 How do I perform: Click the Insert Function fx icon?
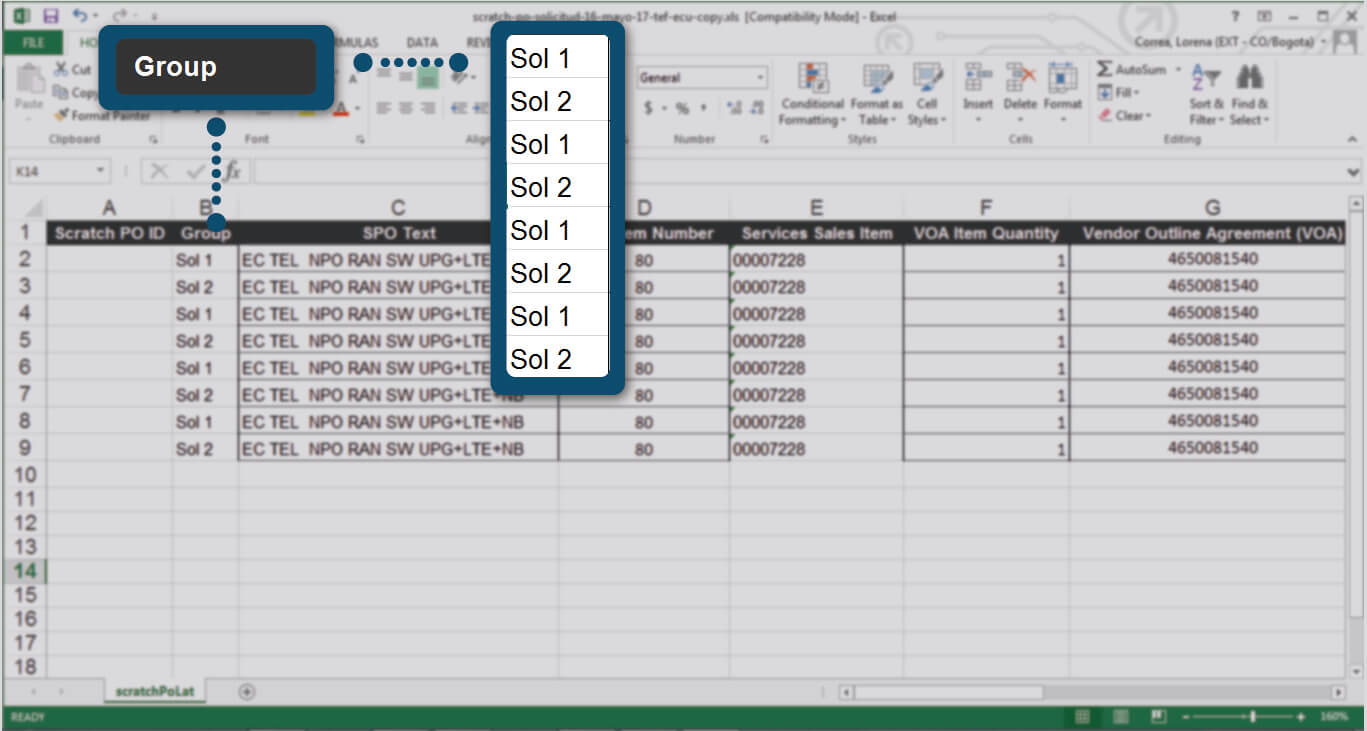click(x=232, y=171)
